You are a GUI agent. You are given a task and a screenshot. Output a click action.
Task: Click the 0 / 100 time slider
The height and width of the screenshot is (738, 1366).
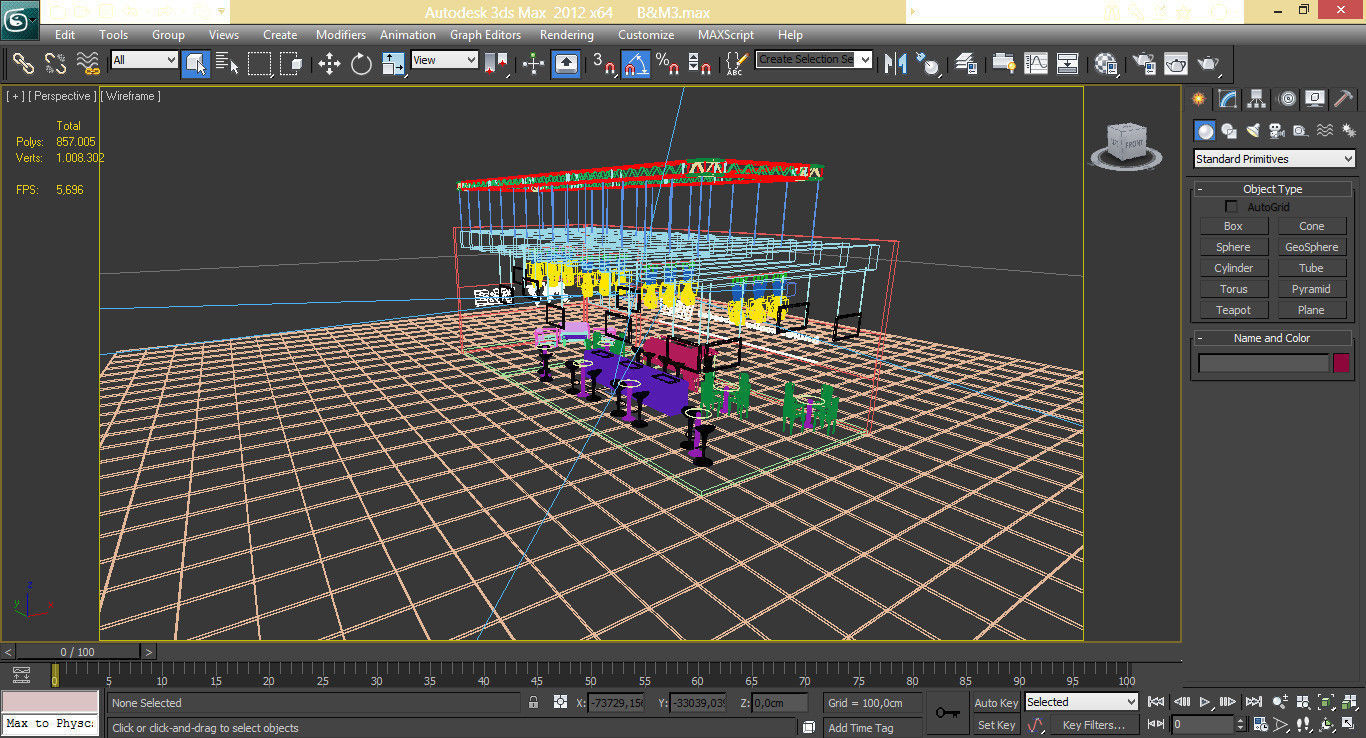pos(78,652)
